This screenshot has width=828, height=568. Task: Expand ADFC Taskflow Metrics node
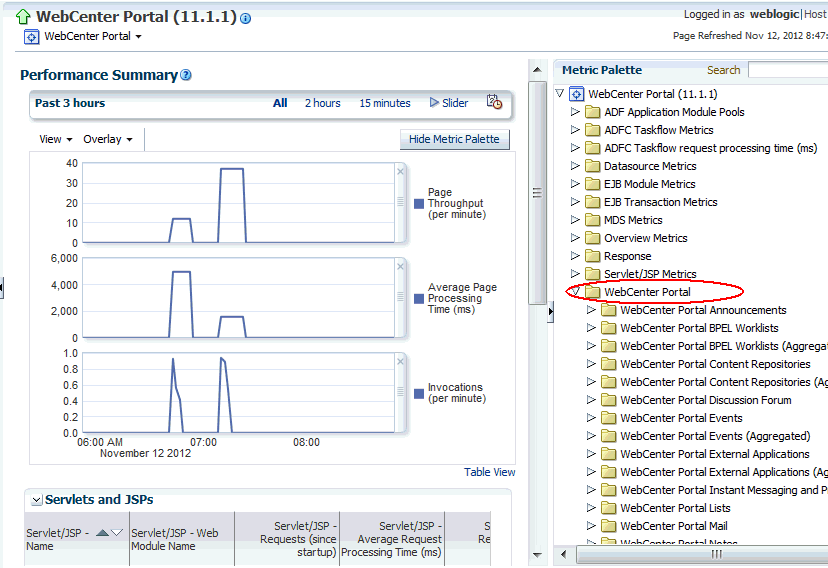point(575,129)
